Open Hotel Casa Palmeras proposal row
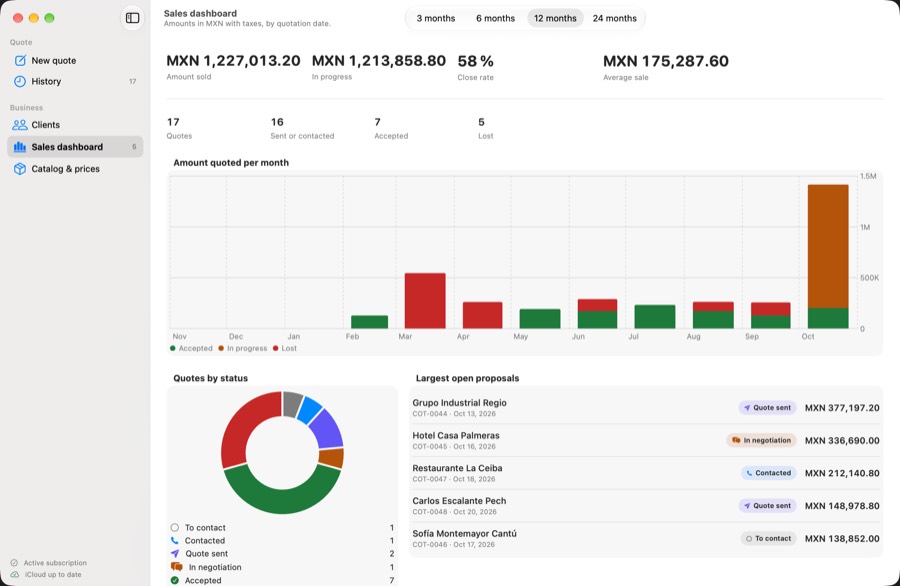This screenshot has width=900, height=586. coord(646,440)
